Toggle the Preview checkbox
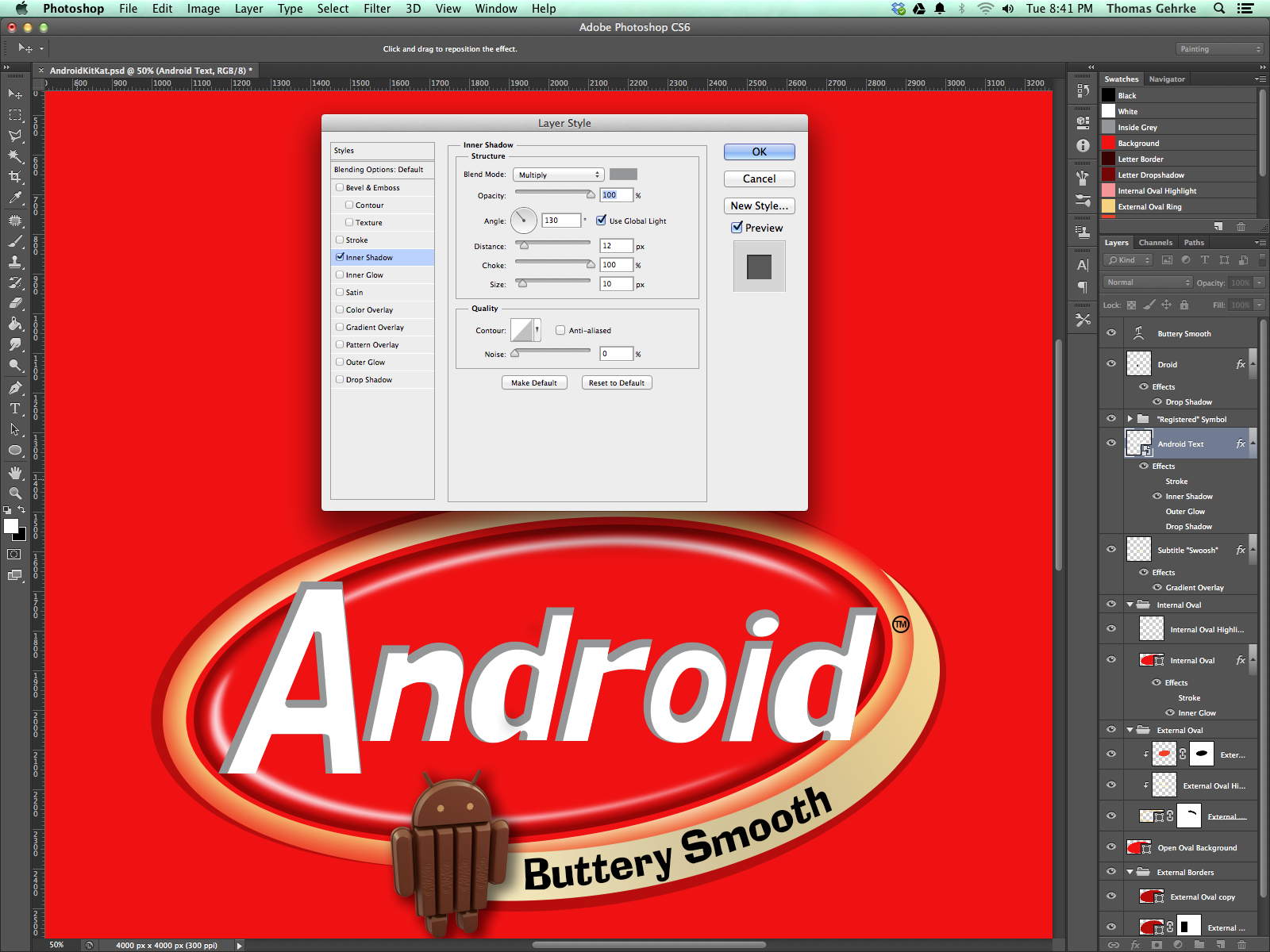 coord(737,228)
